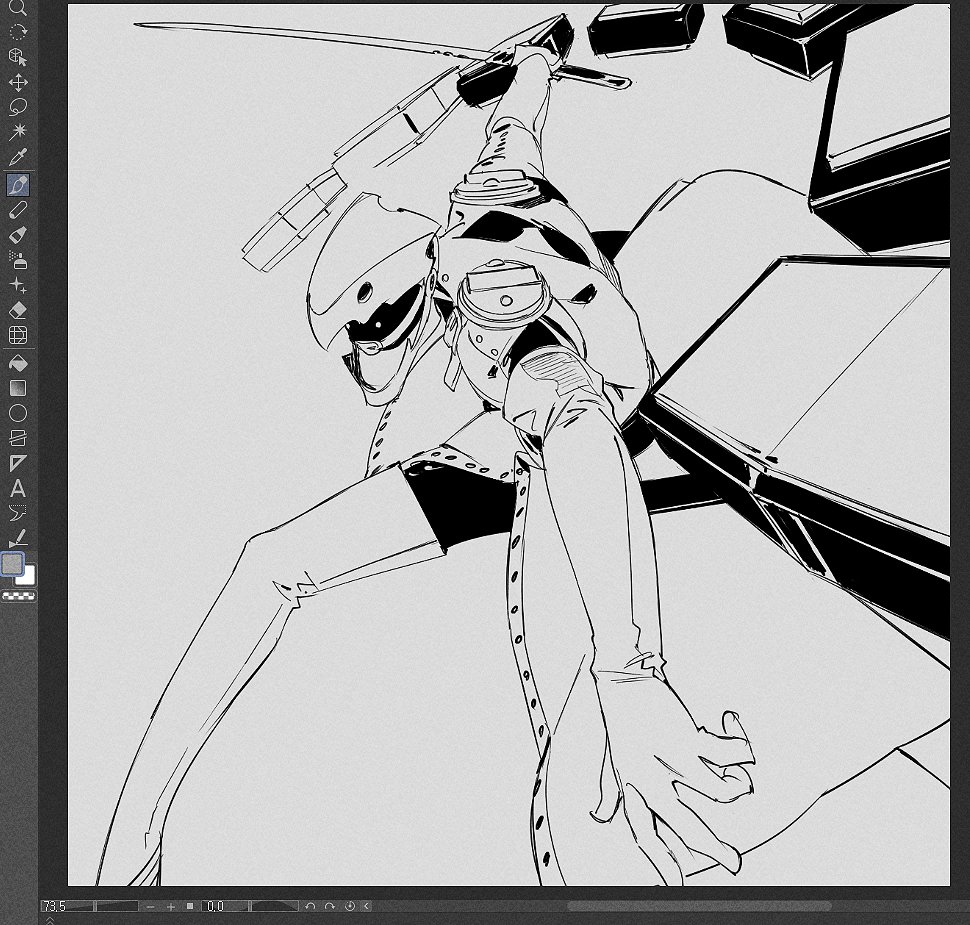Select the Pencil tool

point(18,210)
